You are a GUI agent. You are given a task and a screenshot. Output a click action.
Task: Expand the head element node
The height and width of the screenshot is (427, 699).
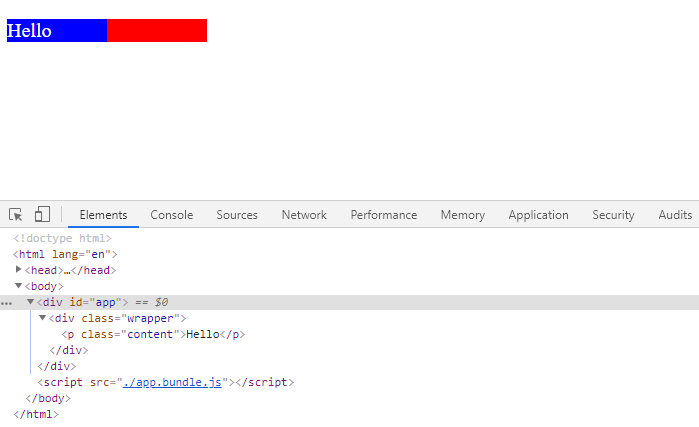[x=19, y=270]
